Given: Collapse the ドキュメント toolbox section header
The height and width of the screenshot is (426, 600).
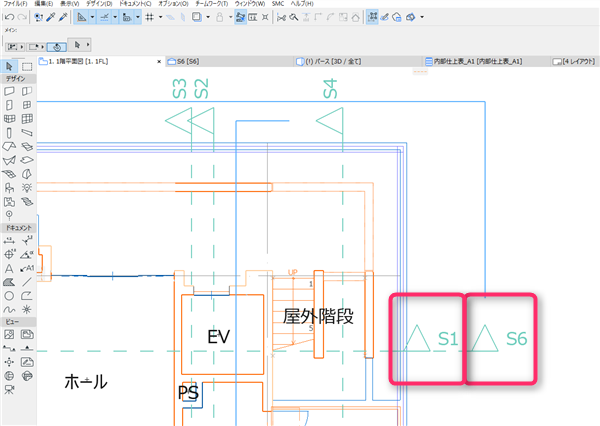Looking at the screenshot, I should (x=19, y=228).
